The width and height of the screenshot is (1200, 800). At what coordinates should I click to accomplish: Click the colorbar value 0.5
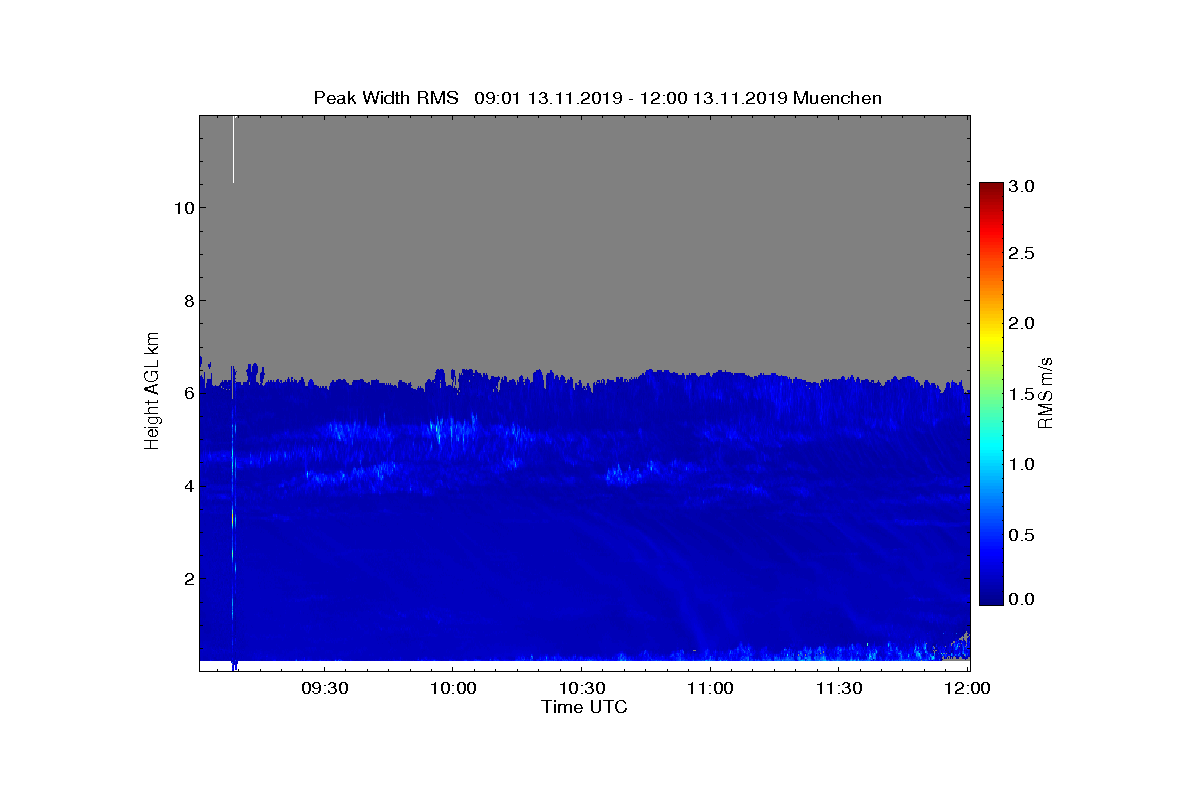pyautogui.click(x=1022, y=535)
